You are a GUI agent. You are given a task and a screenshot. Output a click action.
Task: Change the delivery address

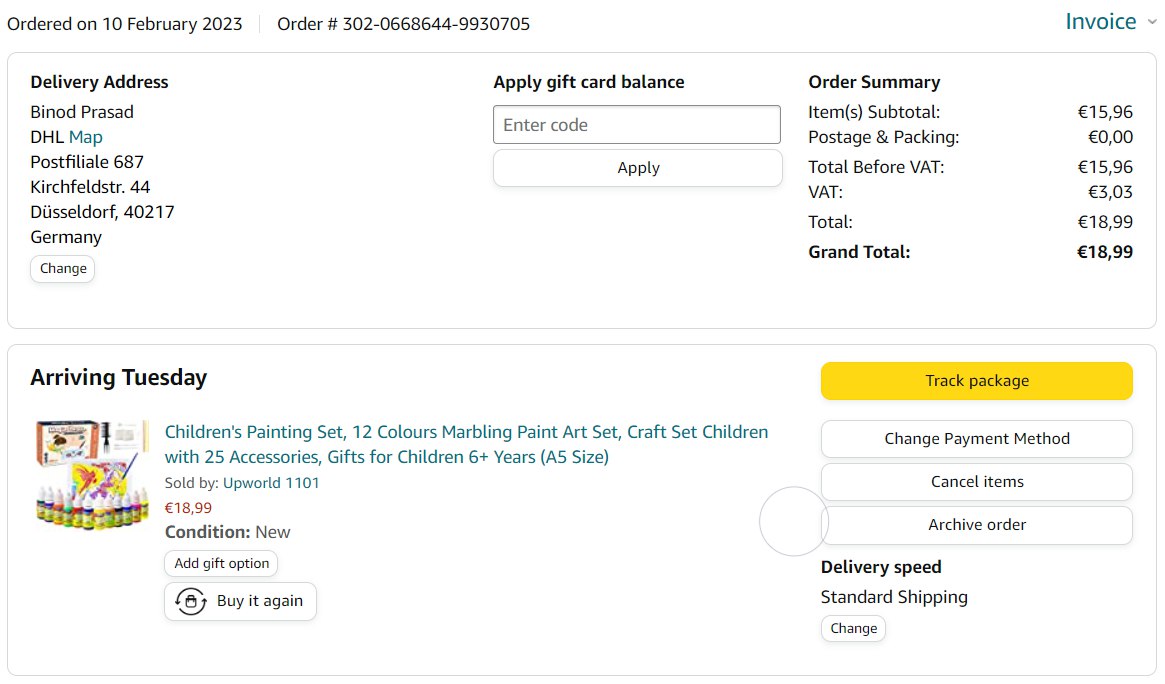pyautogui.click(x=63, y=268)
